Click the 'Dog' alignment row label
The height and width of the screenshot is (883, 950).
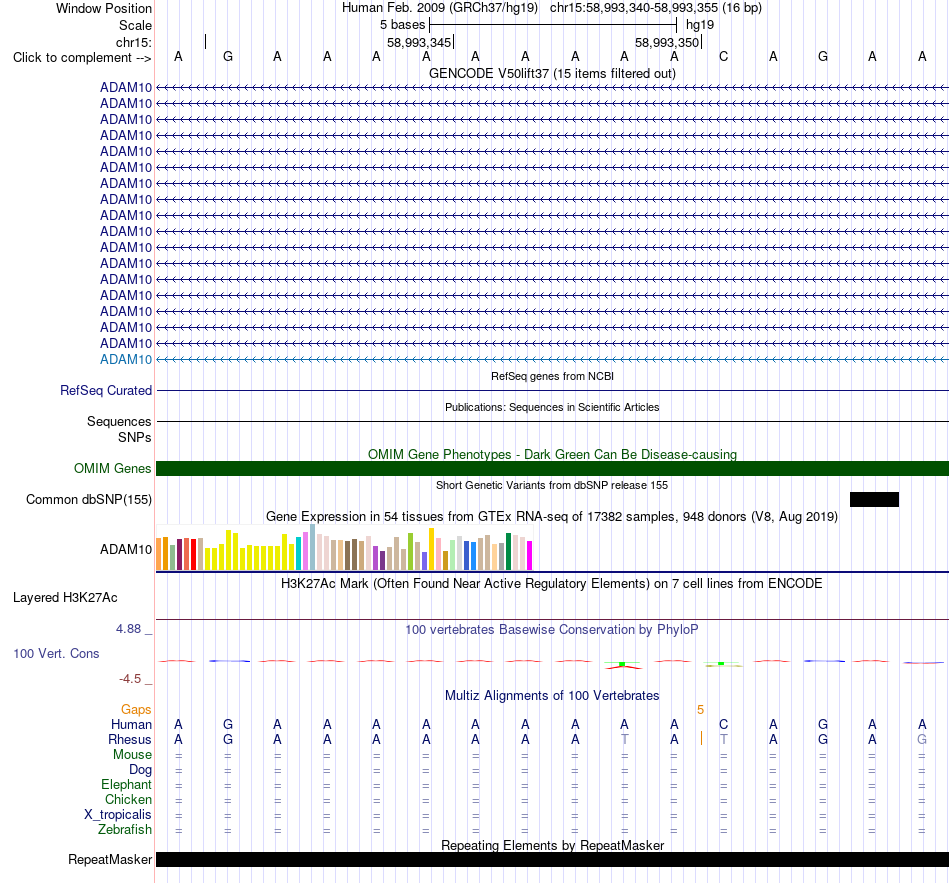tap(140, 770)
